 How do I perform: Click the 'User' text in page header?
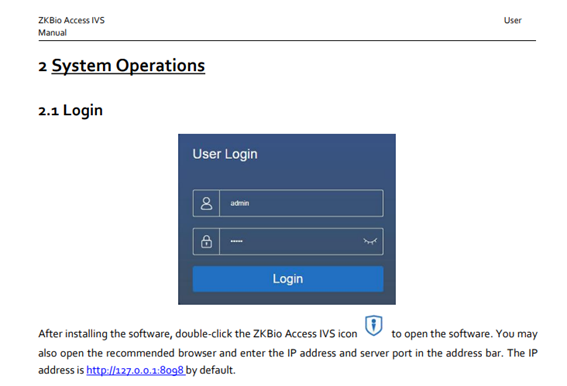pyautogui.click(x=512, y=20)
